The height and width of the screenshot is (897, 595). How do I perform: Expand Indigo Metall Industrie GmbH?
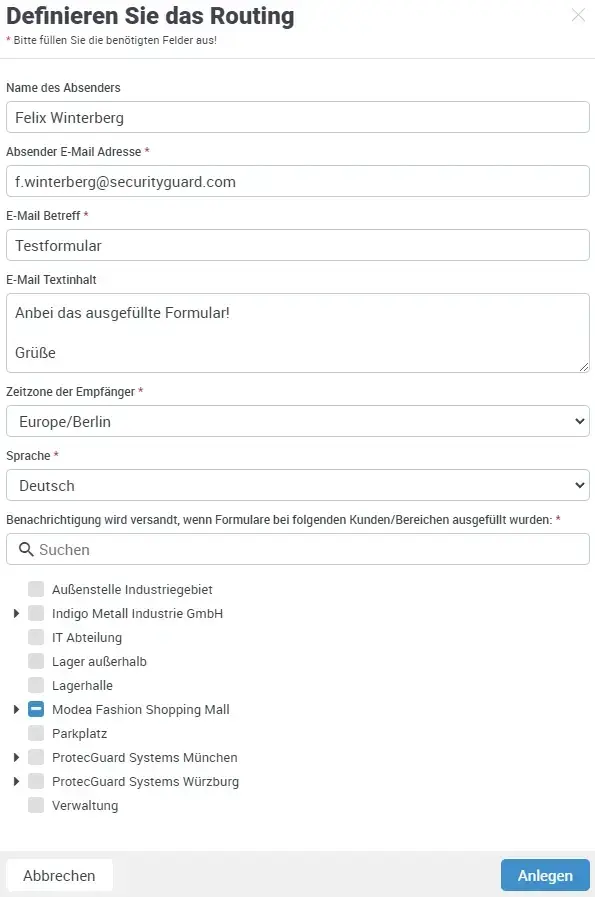15,613
